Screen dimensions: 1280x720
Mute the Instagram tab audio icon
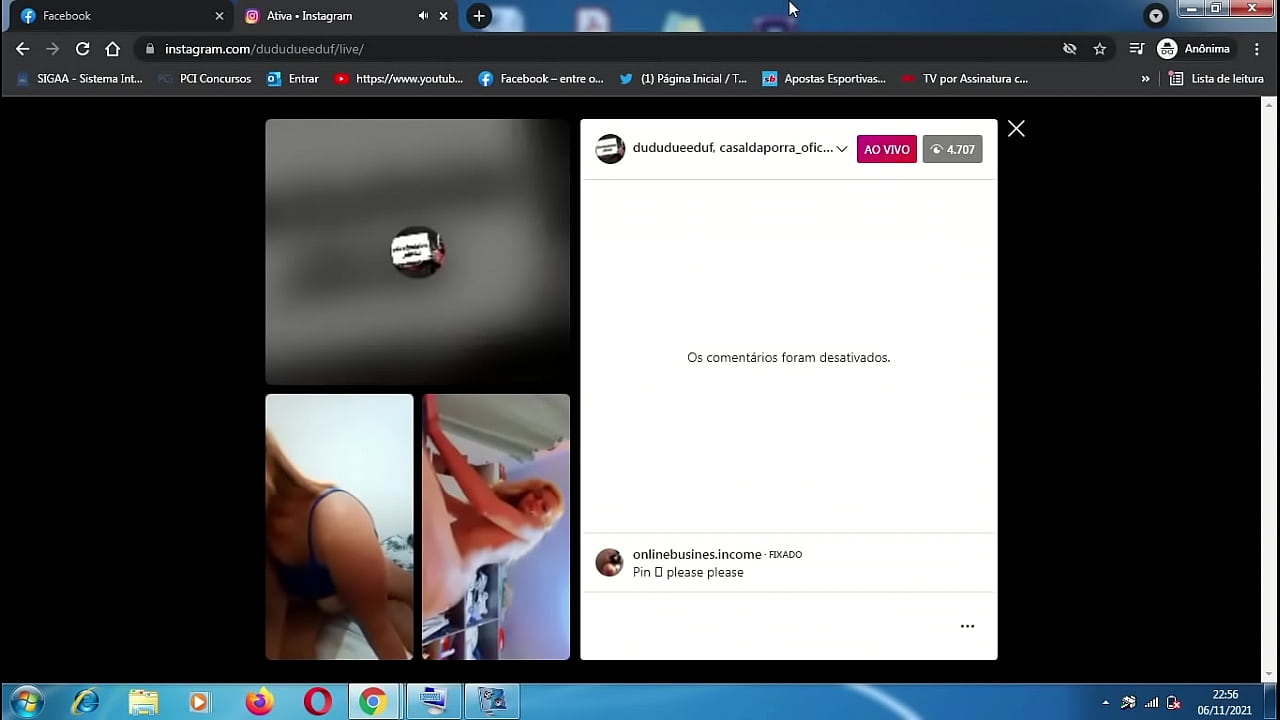(x=423, y=16)
